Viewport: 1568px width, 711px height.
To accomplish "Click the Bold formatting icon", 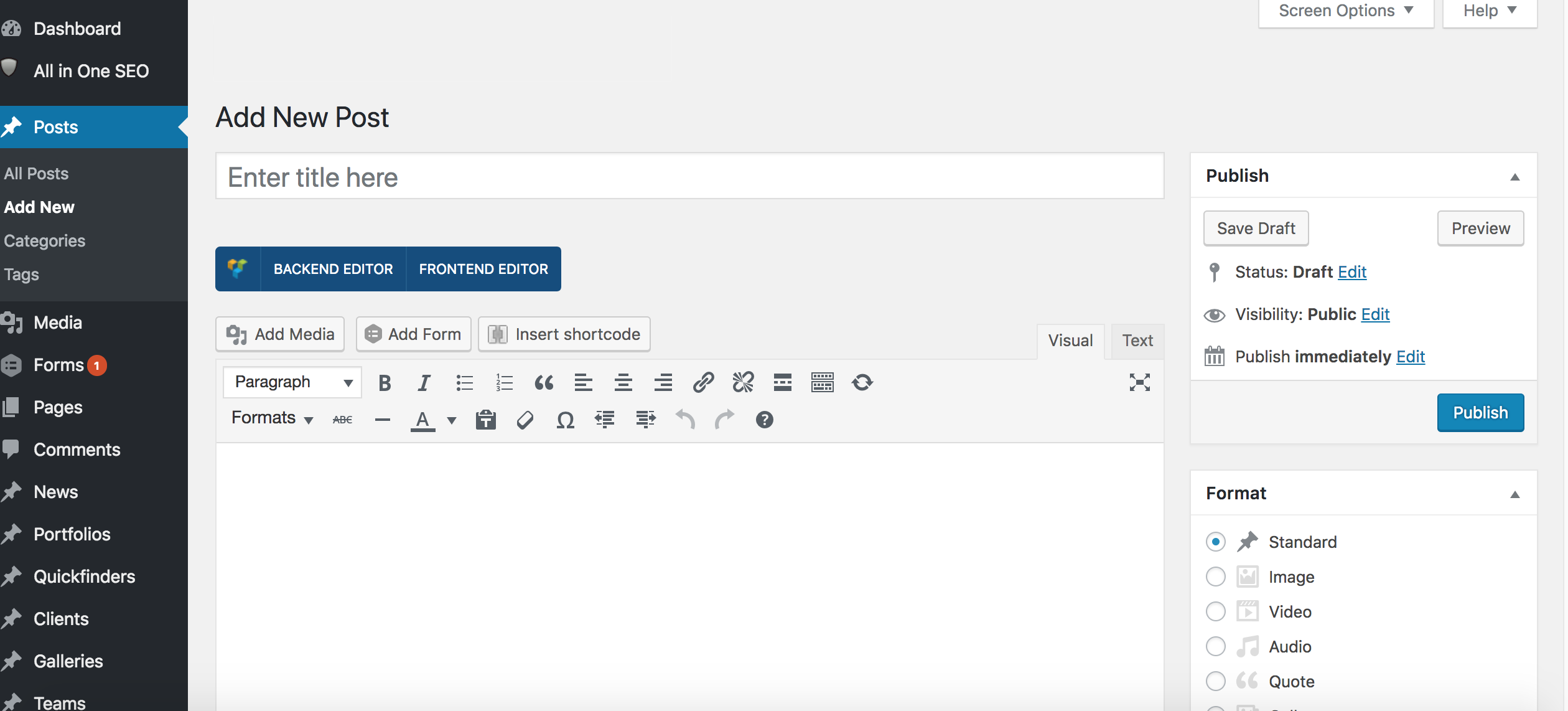I will [384, 381].
